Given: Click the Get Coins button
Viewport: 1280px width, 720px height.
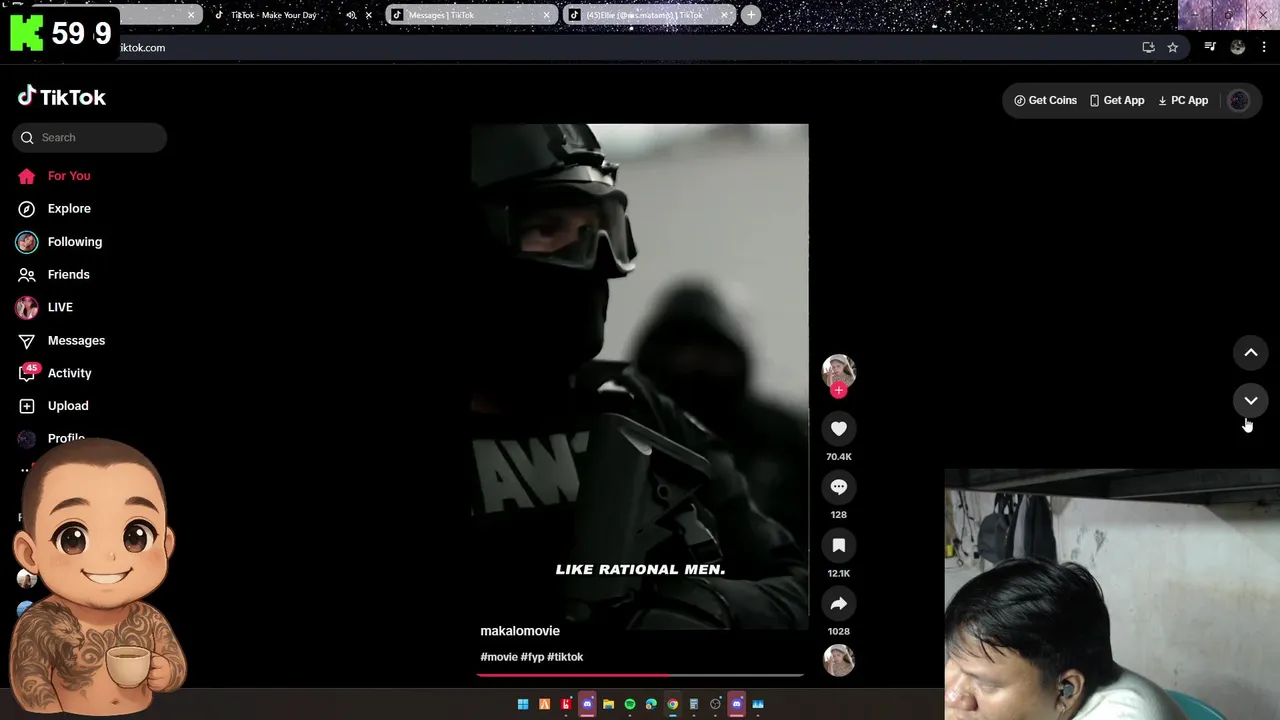Looking at the screenshot, I should click(1045, 100).
